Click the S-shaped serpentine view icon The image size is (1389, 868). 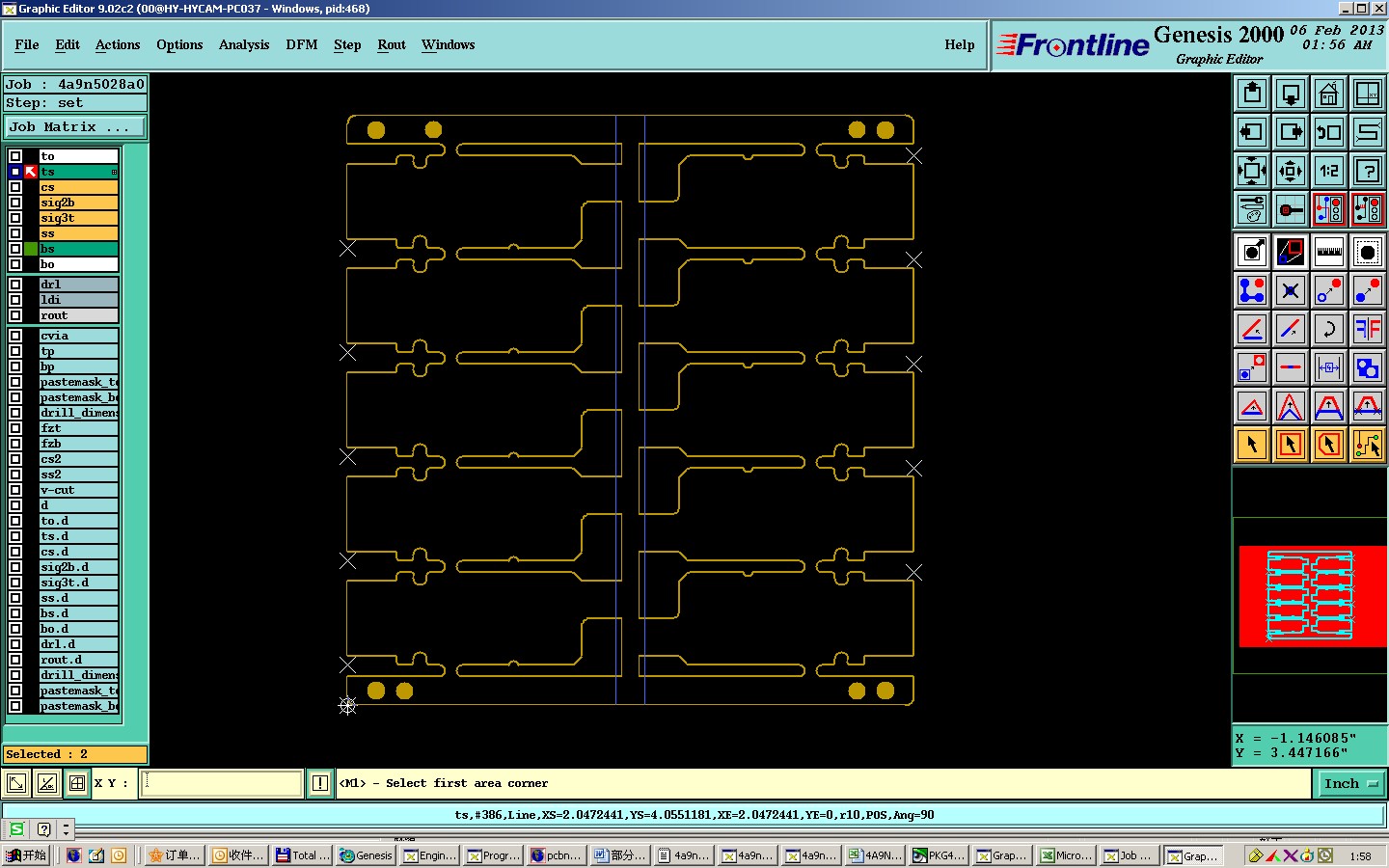tap(1368, 132)
